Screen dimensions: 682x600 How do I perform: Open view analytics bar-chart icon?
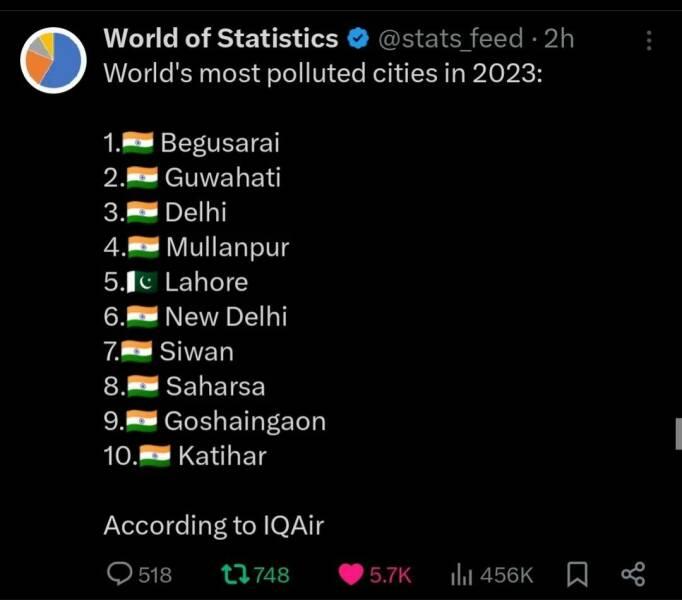tap(461, 574)
